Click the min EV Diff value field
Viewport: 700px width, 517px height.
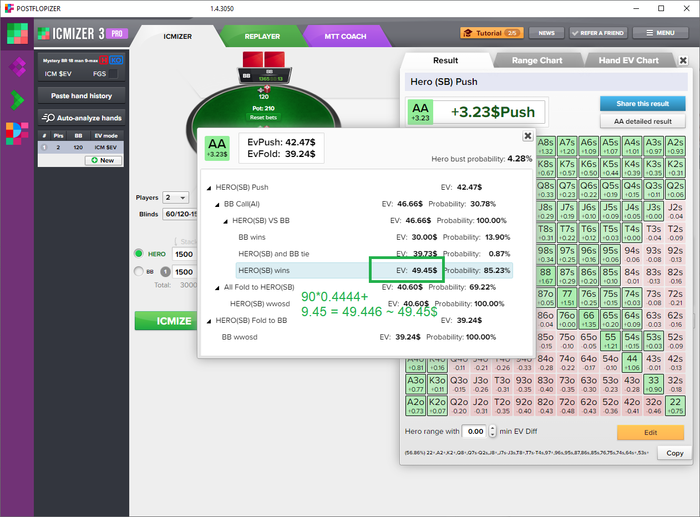475,431
